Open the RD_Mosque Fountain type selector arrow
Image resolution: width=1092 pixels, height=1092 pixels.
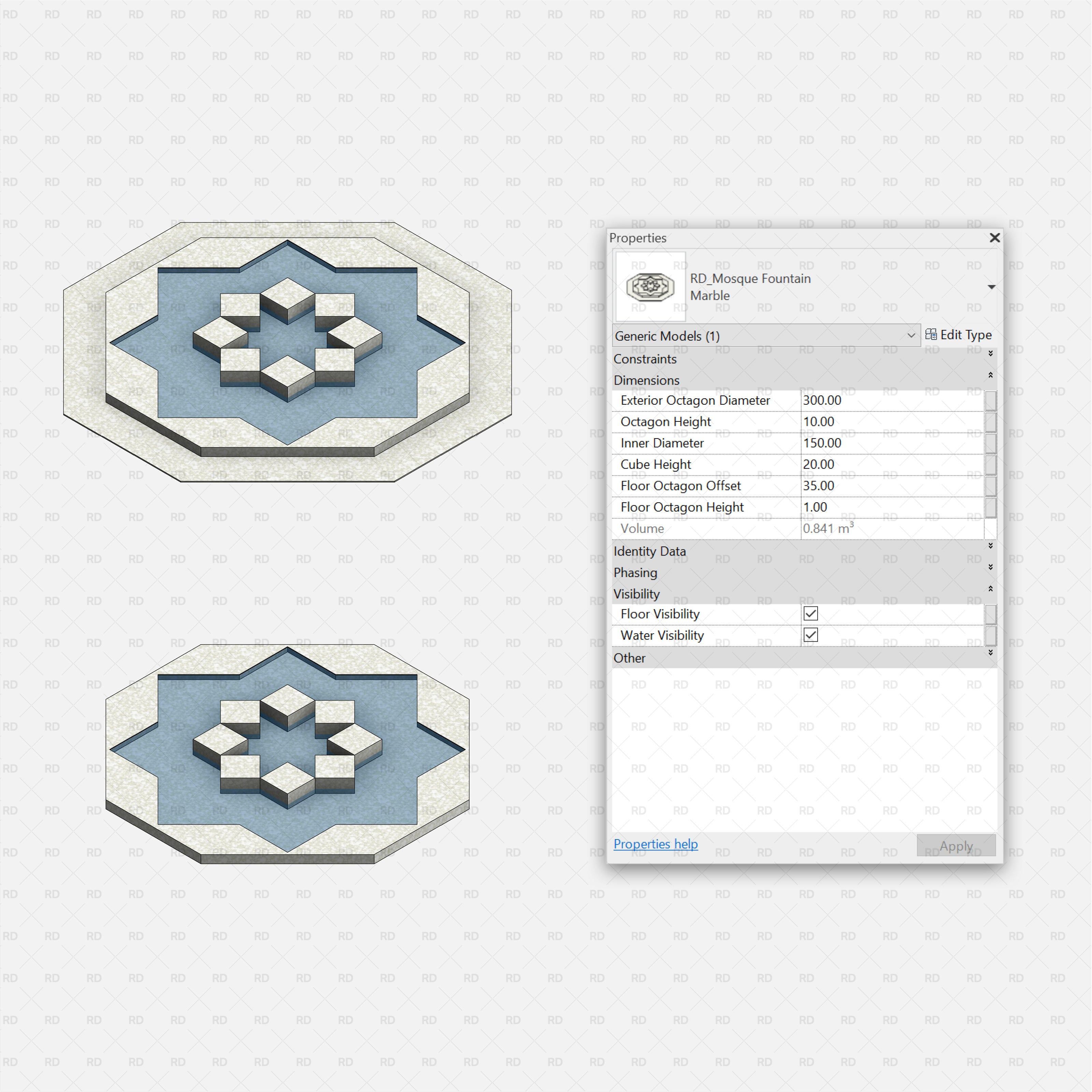[x=992, y=287]
